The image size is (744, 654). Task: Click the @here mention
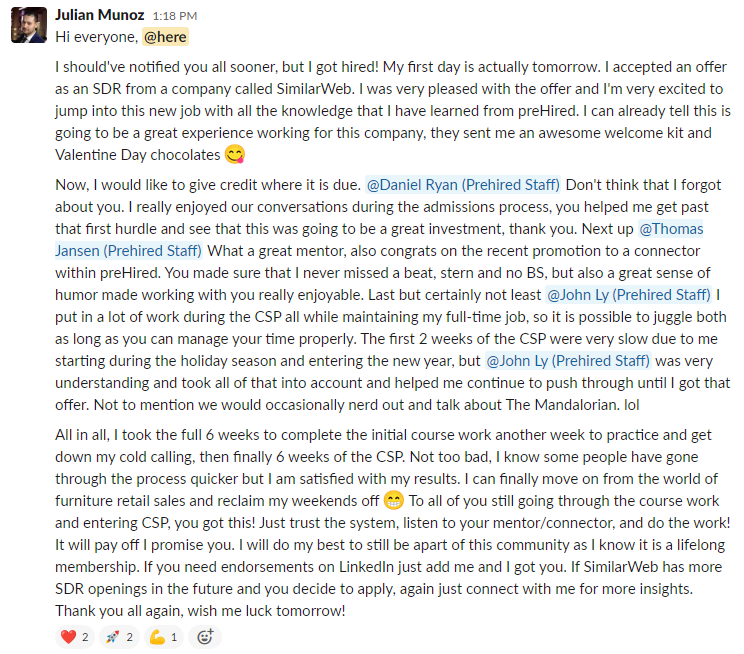165,37
